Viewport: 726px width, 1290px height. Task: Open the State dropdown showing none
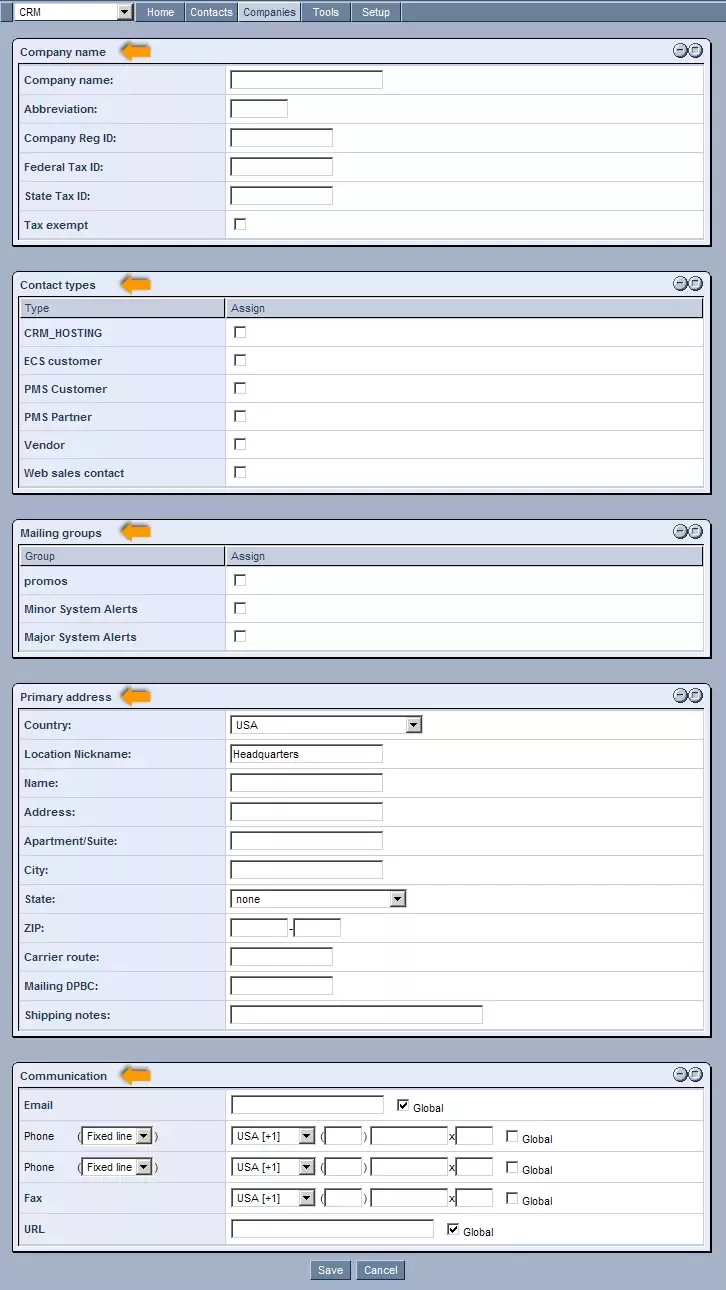pos(318,899)
